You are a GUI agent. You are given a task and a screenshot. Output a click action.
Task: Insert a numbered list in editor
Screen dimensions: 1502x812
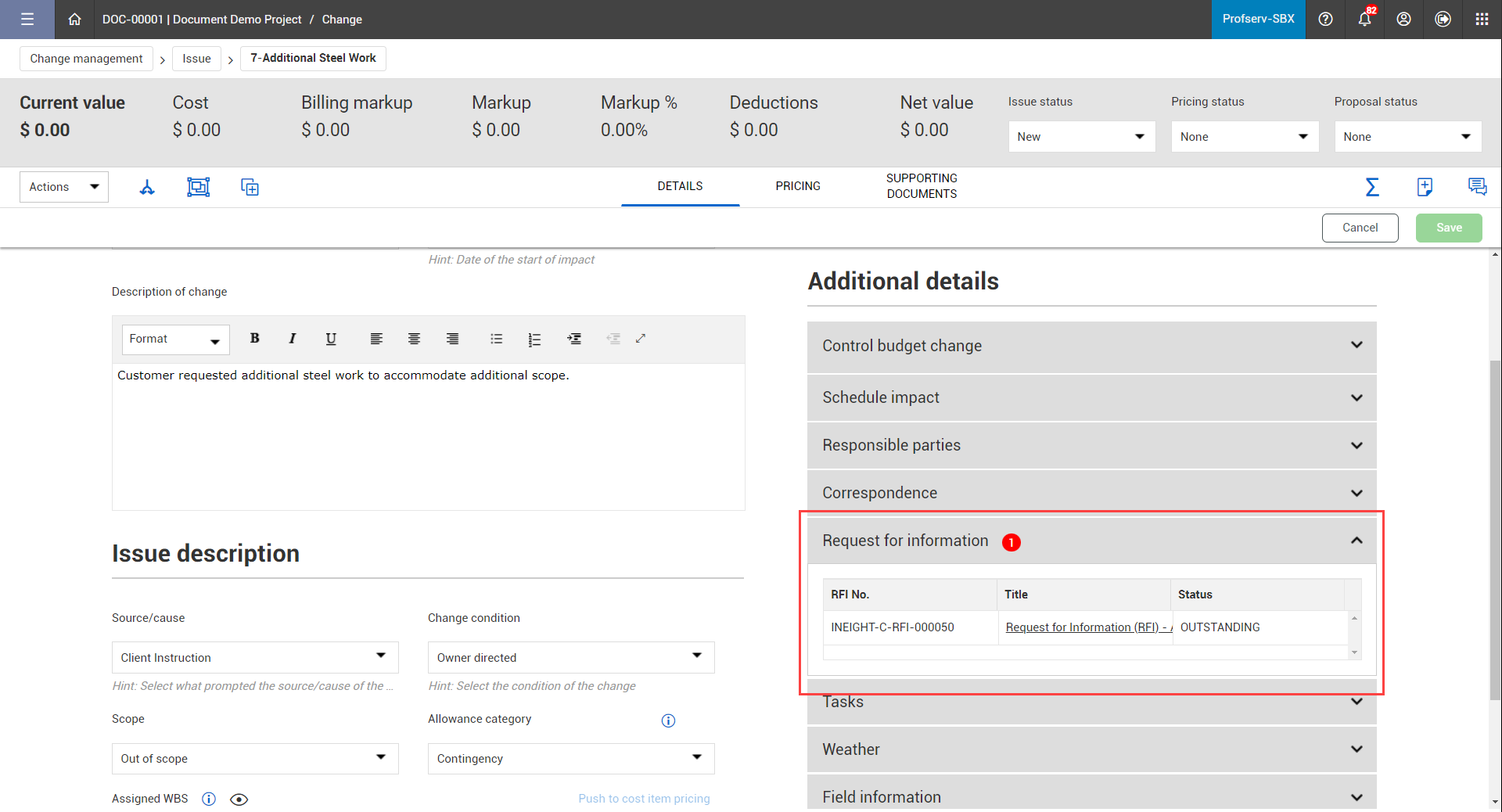pos(534,339)
